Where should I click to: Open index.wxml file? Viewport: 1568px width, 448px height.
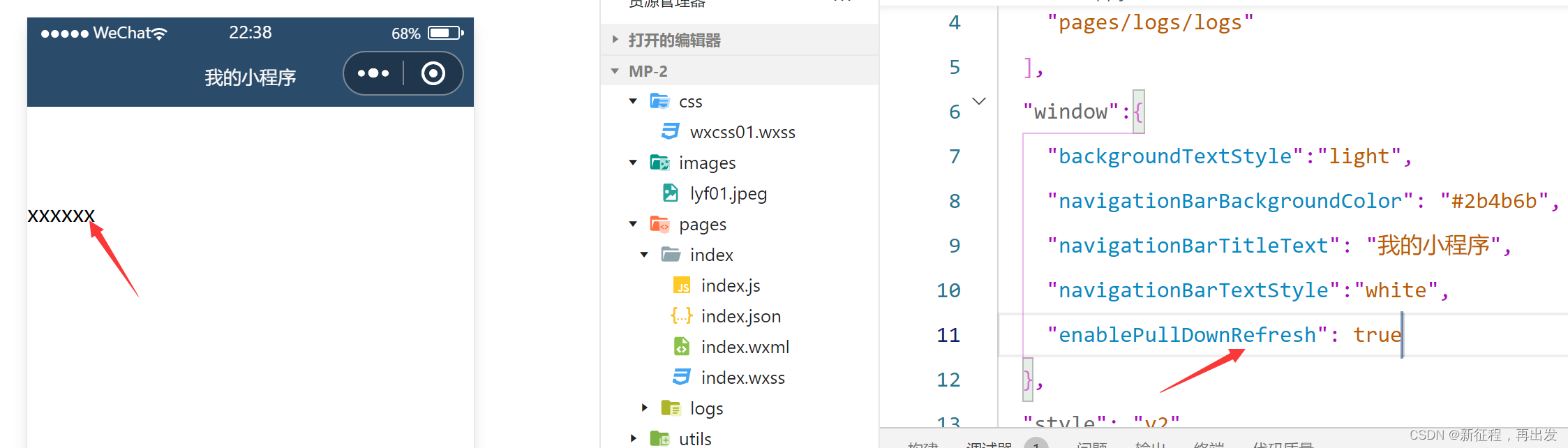pos(745,347)
